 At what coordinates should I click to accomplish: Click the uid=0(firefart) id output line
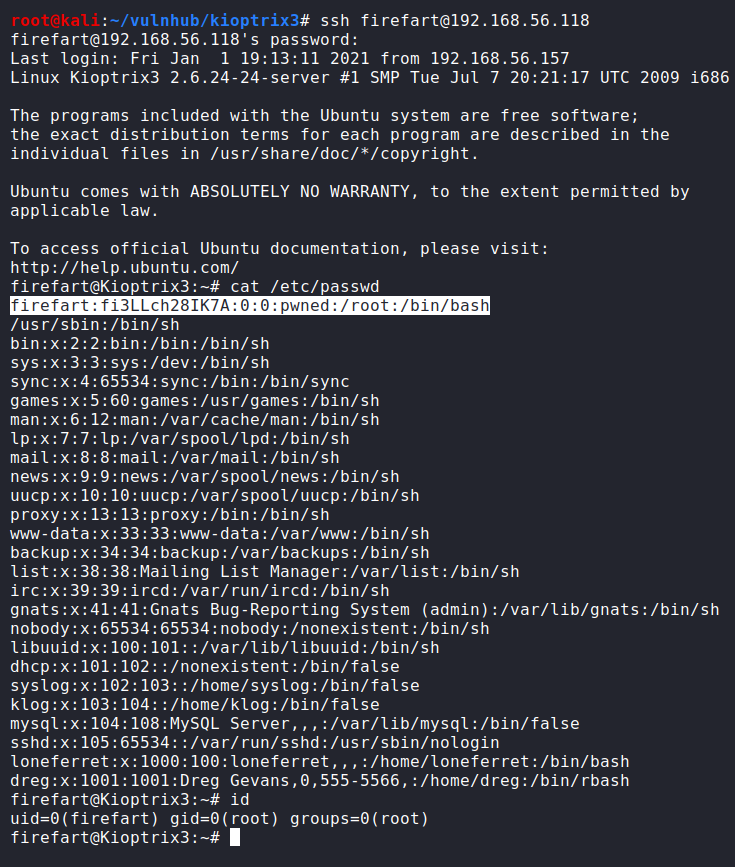coord(219,818)
